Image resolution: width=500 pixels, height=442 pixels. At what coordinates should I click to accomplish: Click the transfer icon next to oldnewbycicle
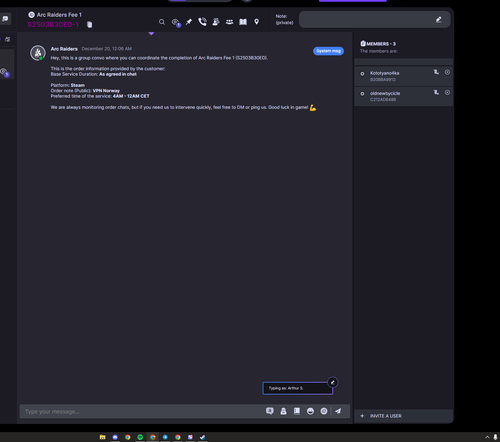[x=436, y=92]
